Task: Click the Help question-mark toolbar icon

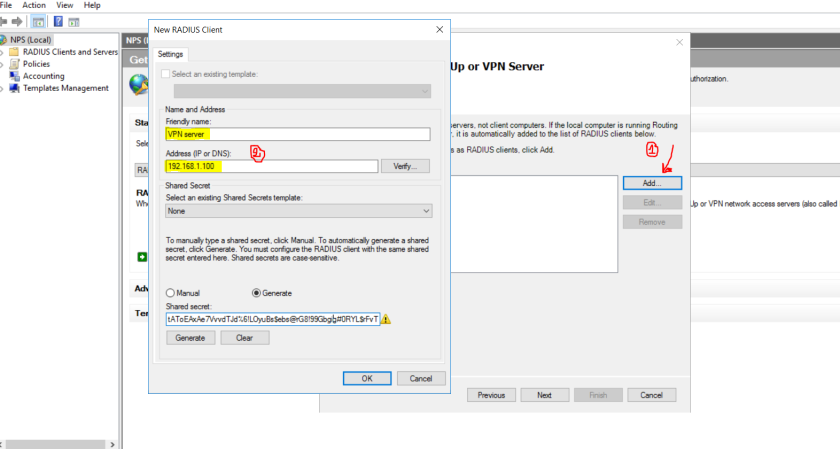Action: tap(58, 21)
